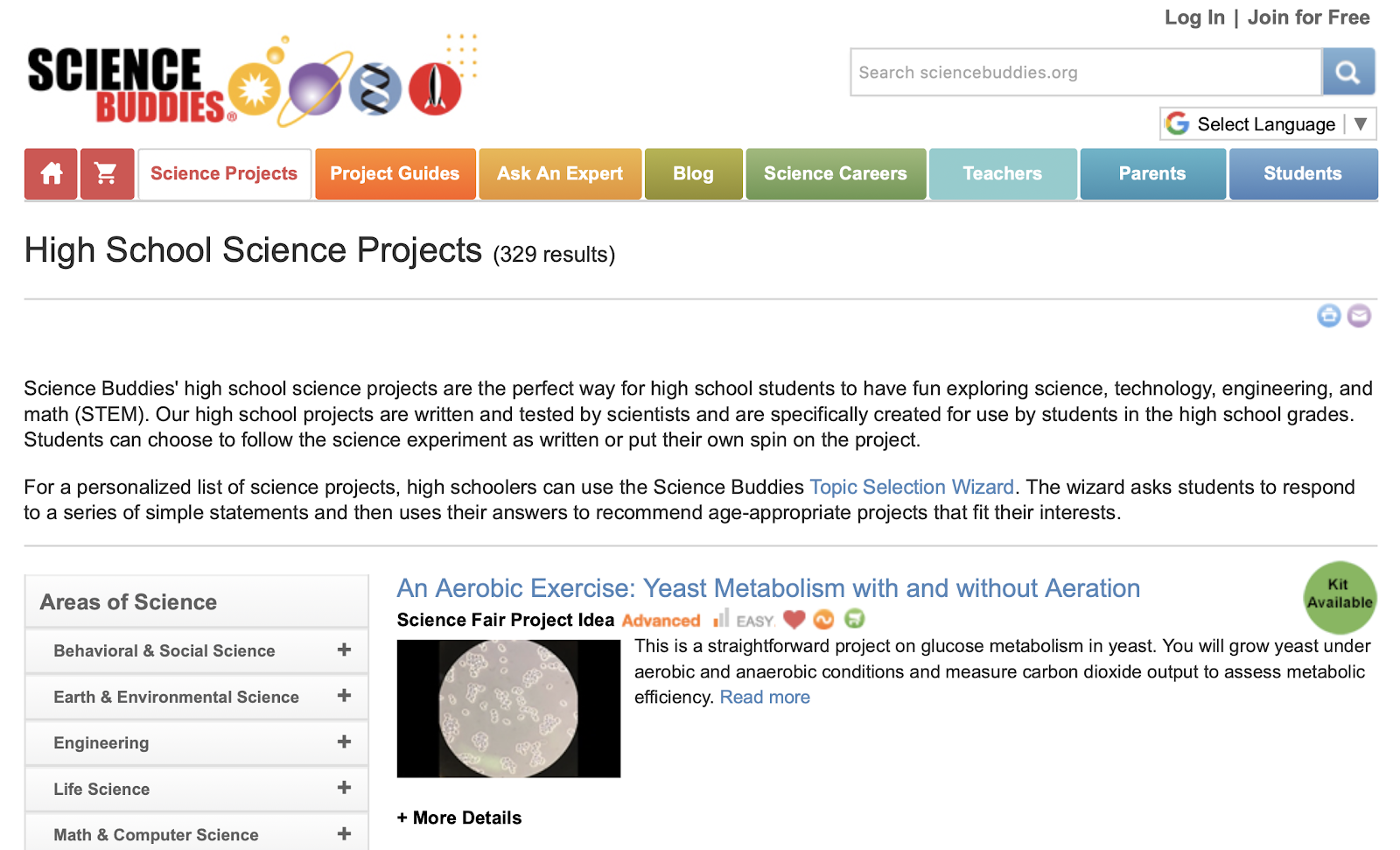The width and height of the screenshot is (1400, 850).
Task: Click the Advanced difficulty label
Action: (x=661, y=621)
